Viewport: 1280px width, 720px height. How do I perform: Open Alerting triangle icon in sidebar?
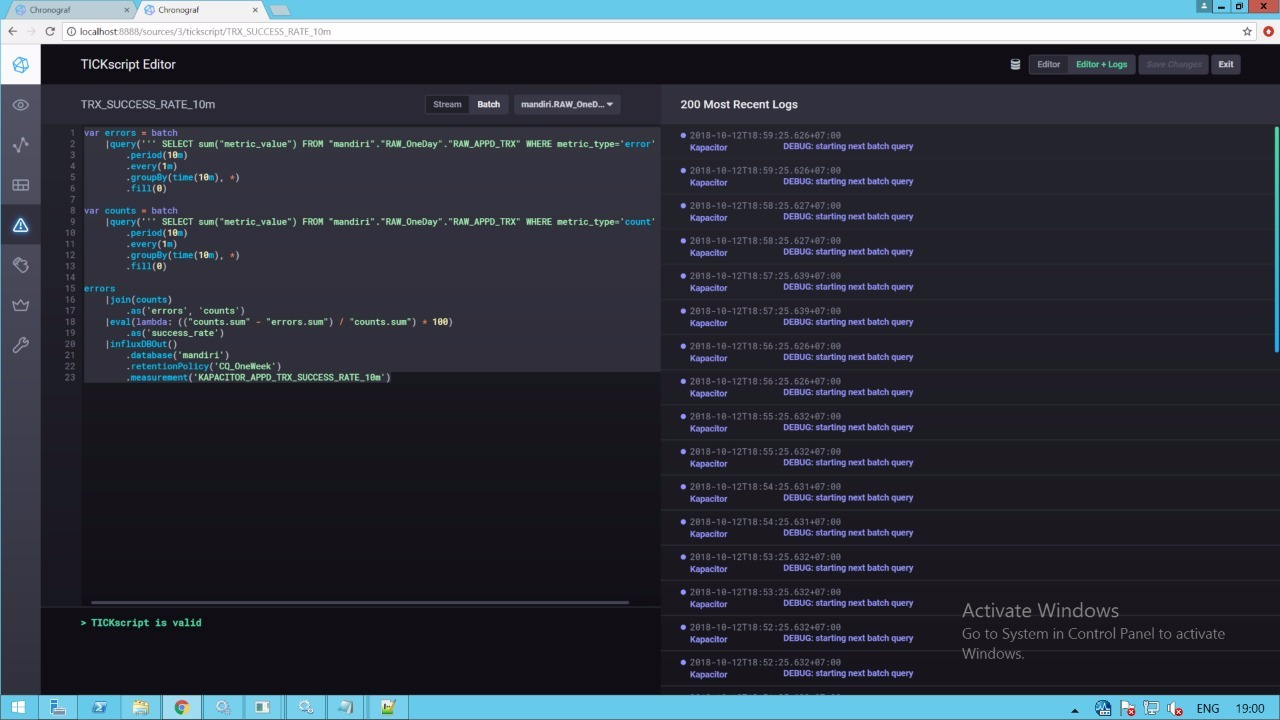coord(20,225)
